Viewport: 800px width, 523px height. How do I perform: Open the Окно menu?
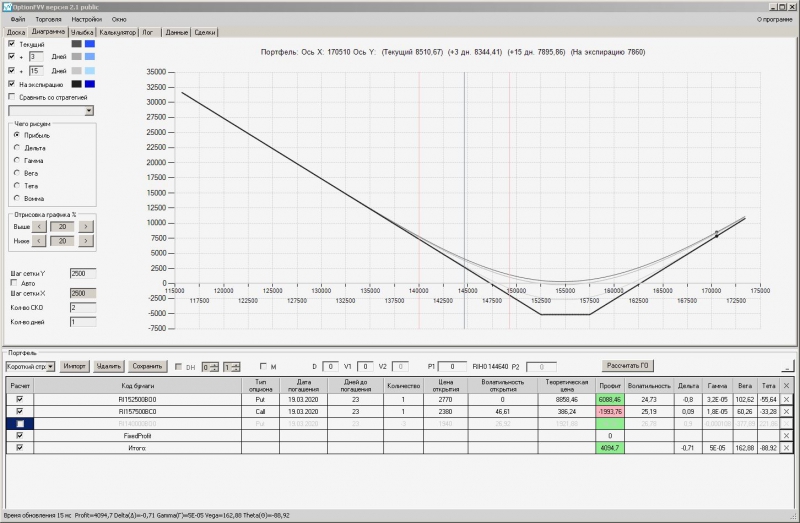click(x=119, y=19)
